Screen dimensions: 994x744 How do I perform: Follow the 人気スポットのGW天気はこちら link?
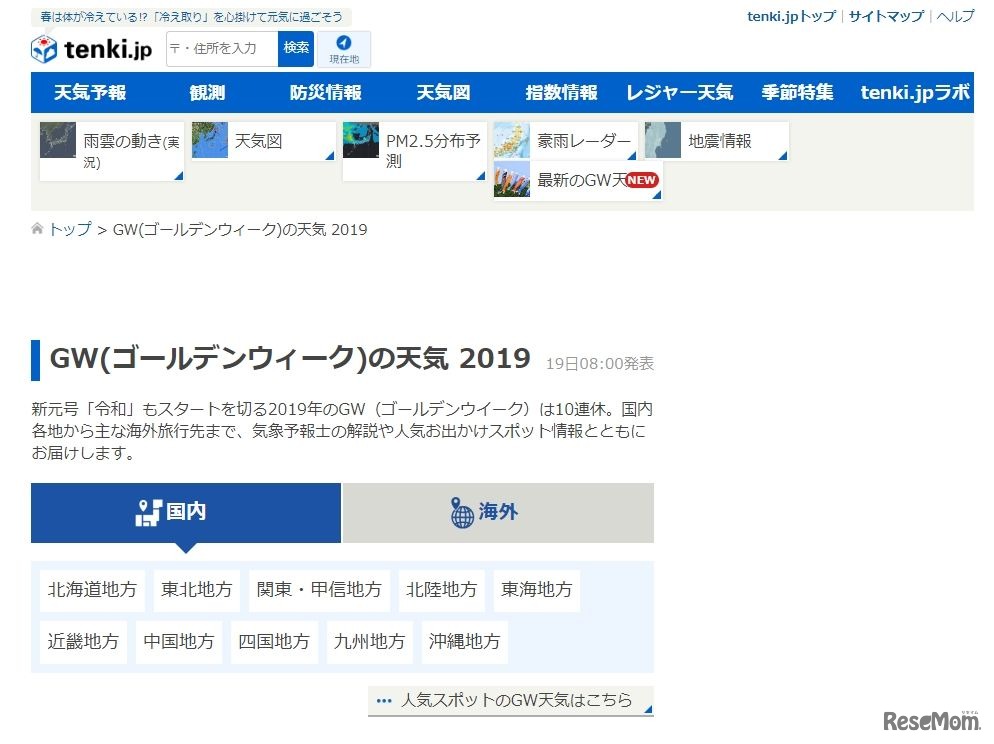pos(508,701)
